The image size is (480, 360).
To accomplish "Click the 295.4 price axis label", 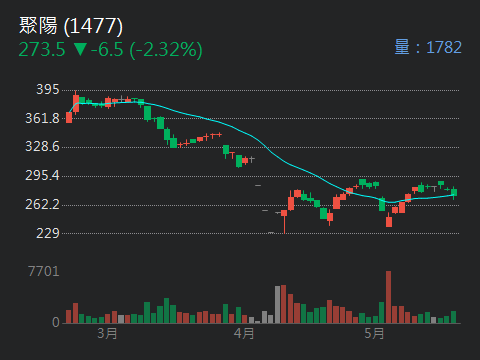I will [x=42, y=175].
